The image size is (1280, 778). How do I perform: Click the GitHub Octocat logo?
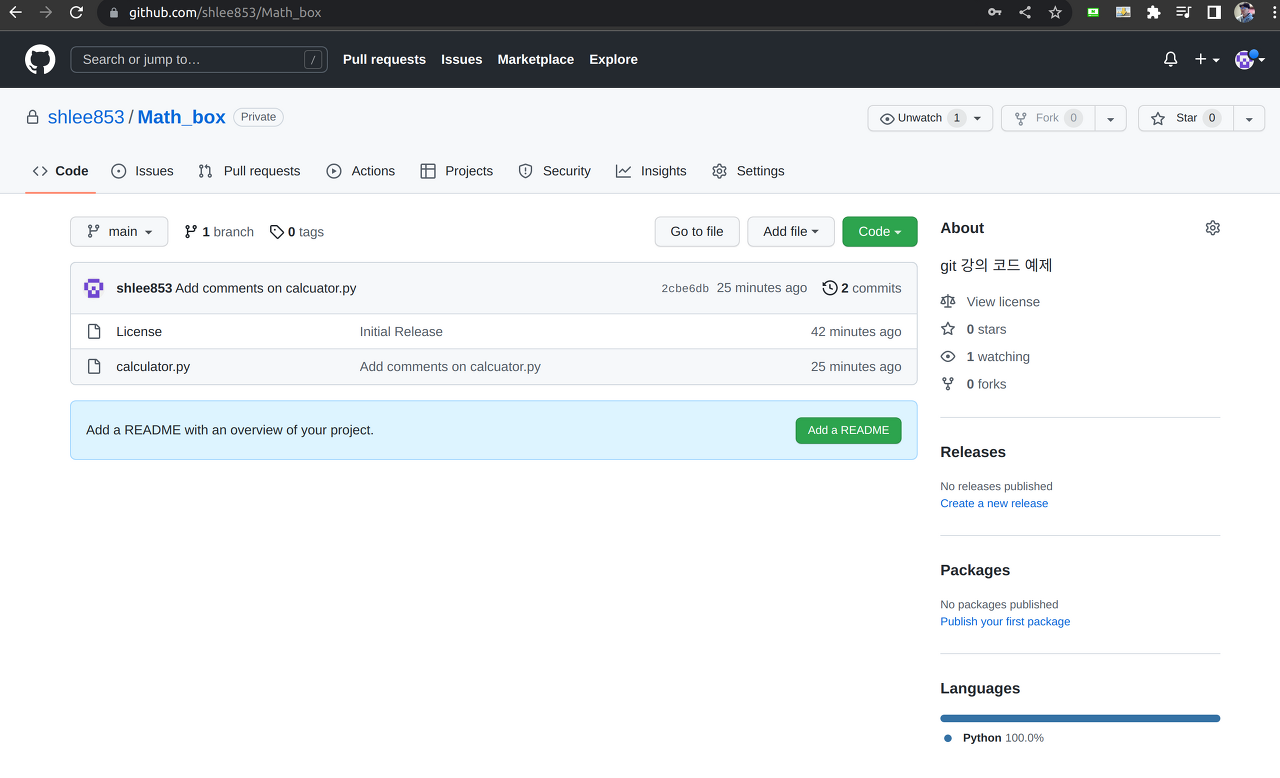coord(40,59)
